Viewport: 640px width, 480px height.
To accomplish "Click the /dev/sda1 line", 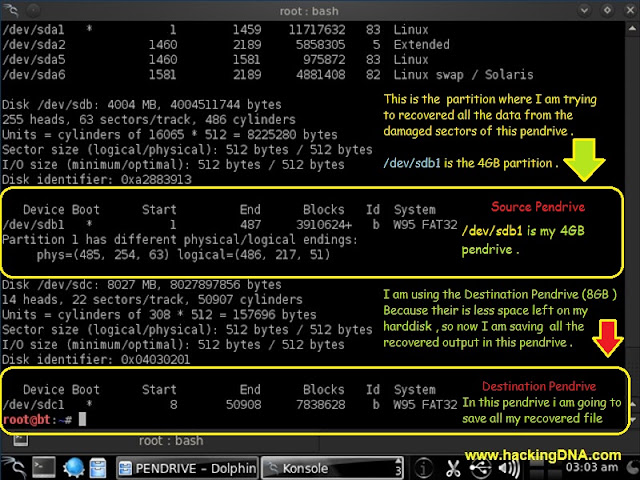I will [x=216, y=30].
